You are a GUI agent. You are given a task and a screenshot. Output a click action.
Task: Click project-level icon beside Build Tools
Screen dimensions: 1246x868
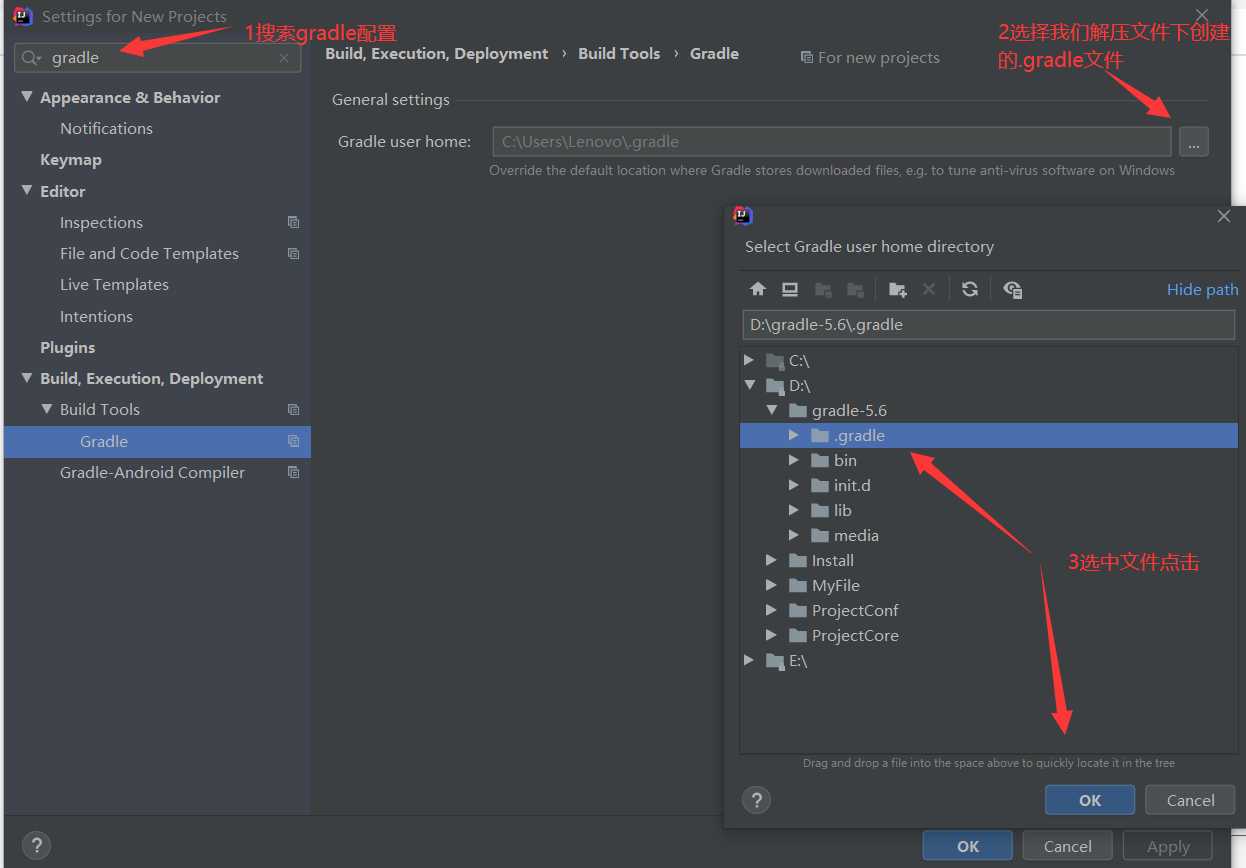293,409
